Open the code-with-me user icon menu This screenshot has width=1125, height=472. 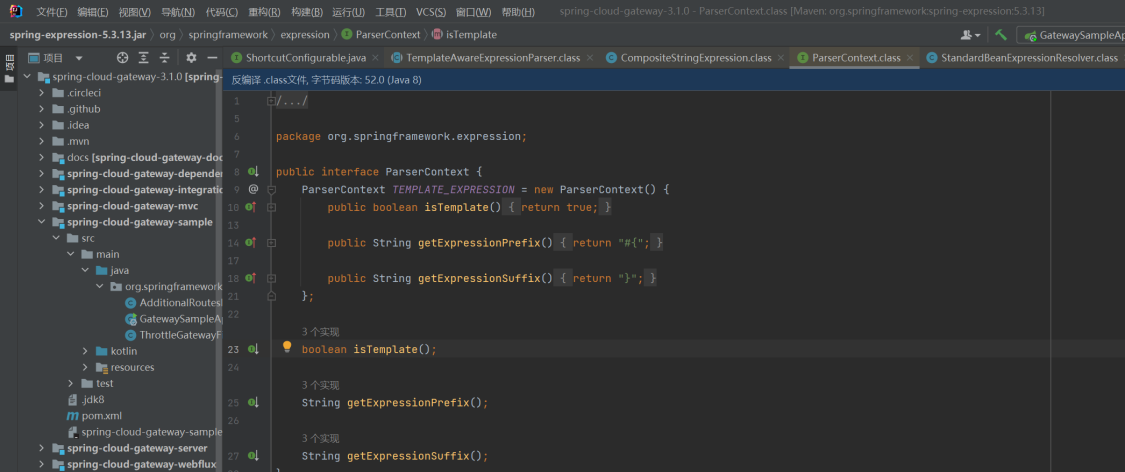click(x=971, y=34)
